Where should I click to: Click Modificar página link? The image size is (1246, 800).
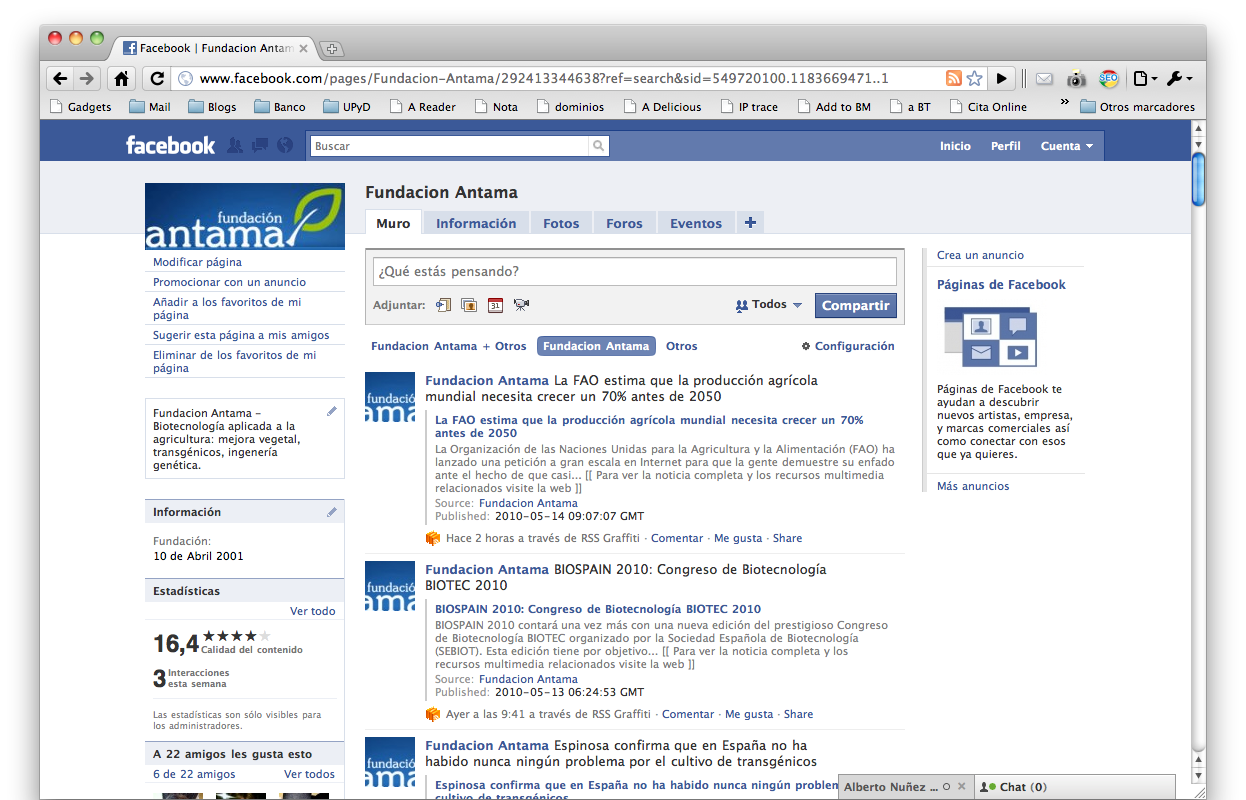coord(197,262)
